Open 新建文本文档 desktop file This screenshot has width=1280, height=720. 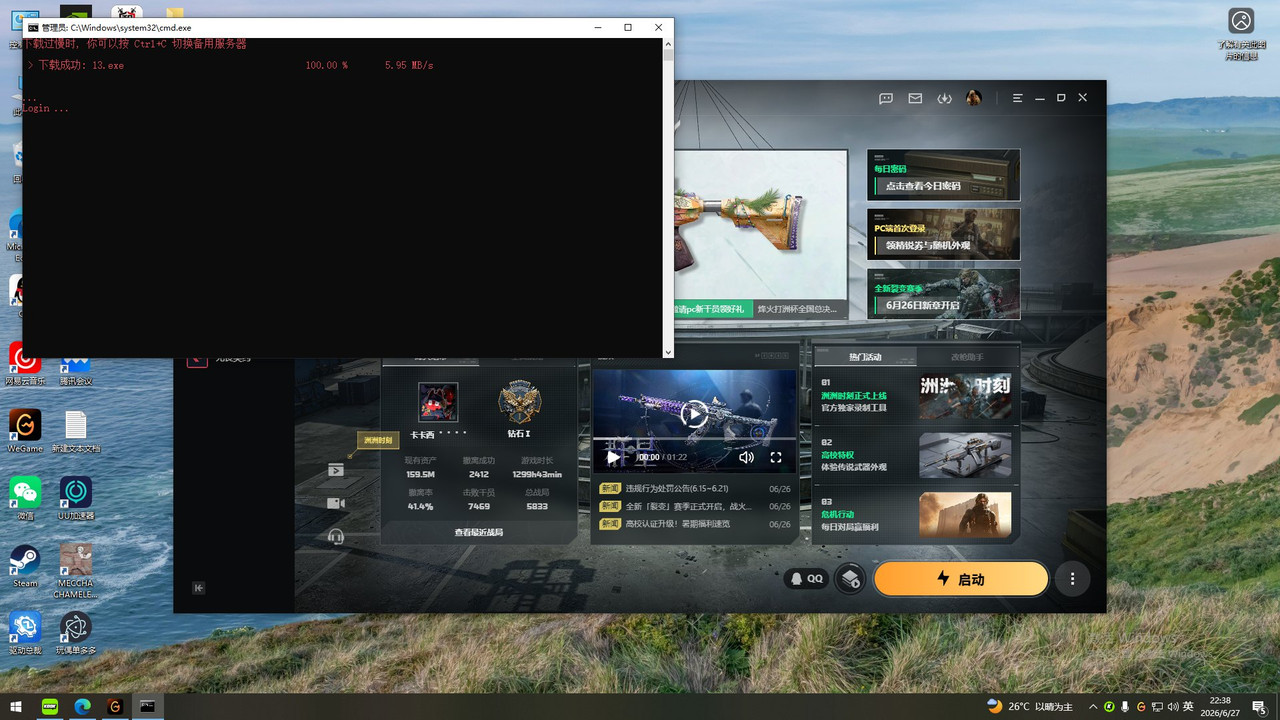[76, 431]
